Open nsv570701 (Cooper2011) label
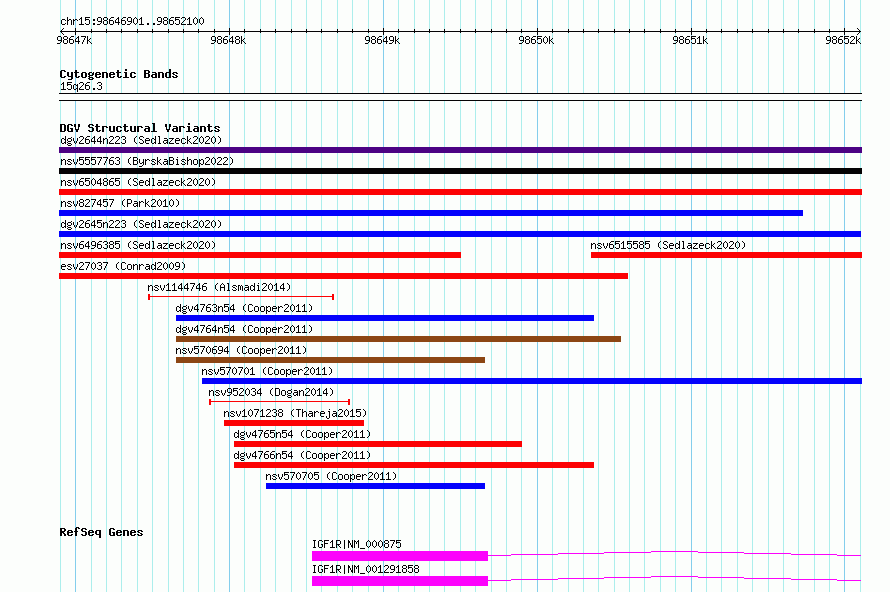Viewport: 890px width, 592px height. click(x=267, y=371)
